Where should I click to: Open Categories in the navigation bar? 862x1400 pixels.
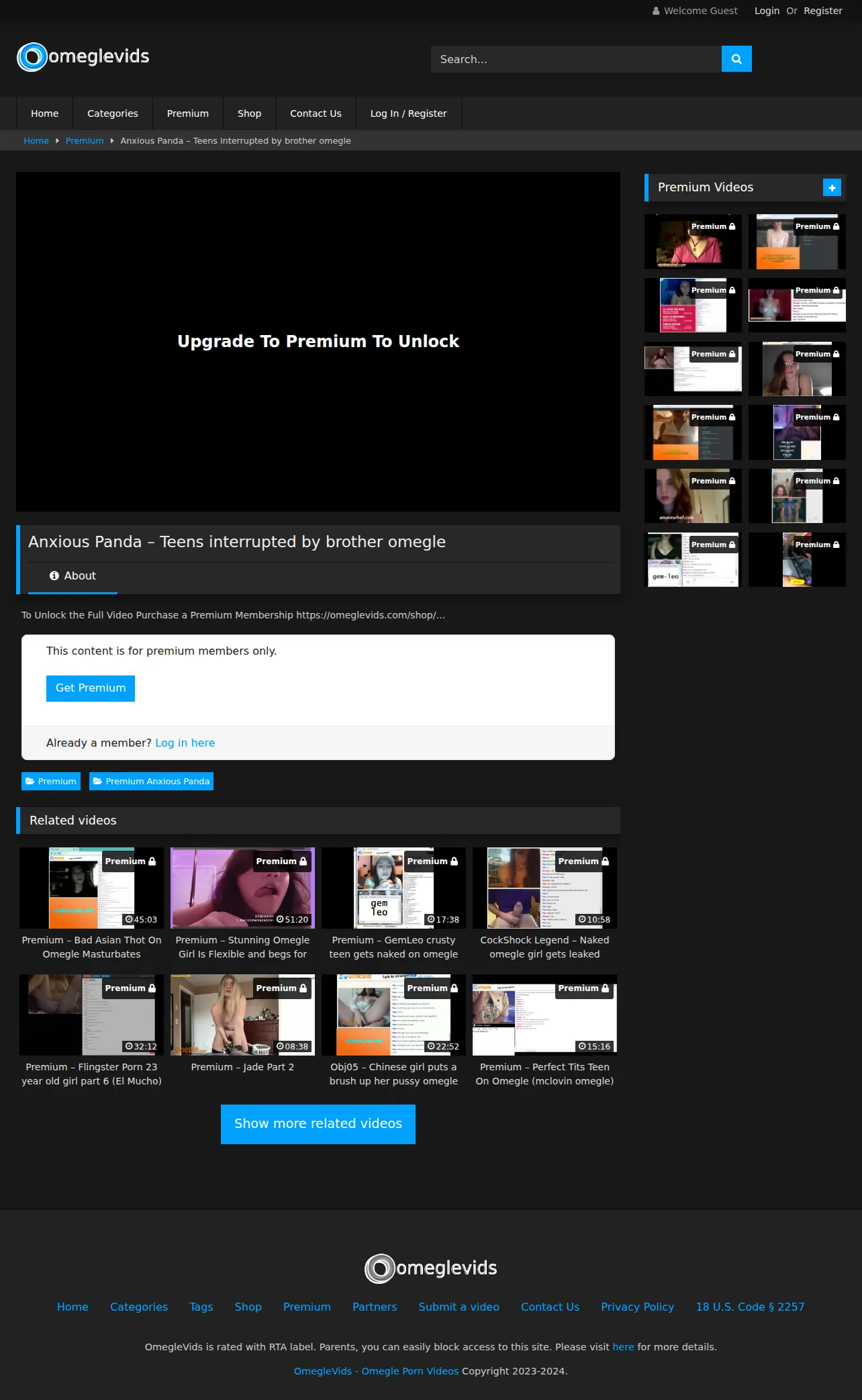click(x=113, y=113)
